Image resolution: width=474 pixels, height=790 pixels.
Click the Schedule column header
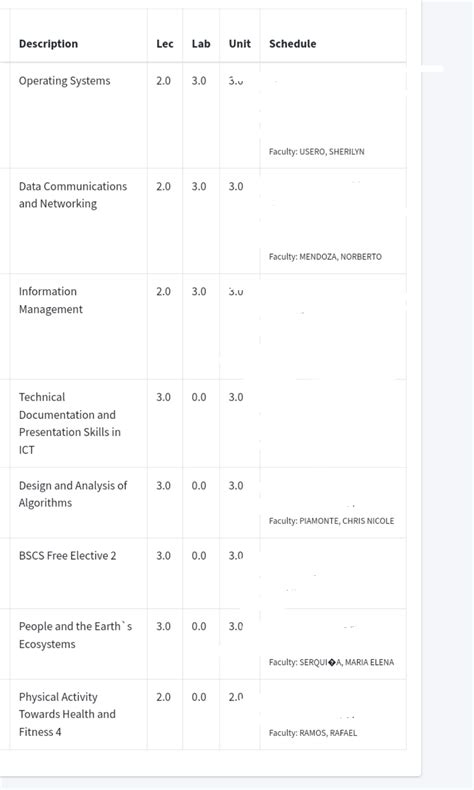click(293, 44)
